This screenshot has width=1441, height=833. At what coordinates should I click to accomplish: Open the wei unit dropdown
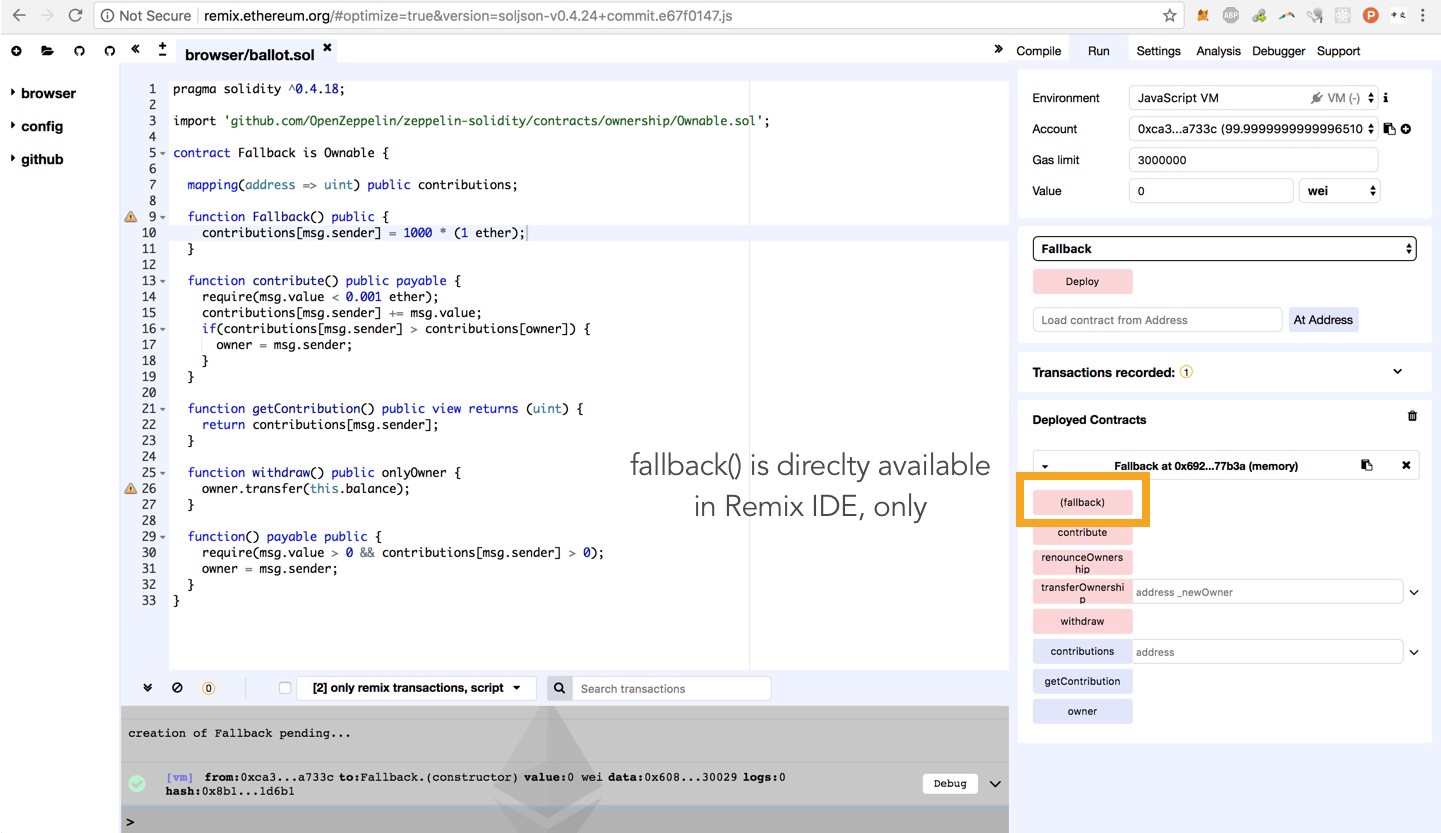pyautogui.click(x=1338, y=191)
